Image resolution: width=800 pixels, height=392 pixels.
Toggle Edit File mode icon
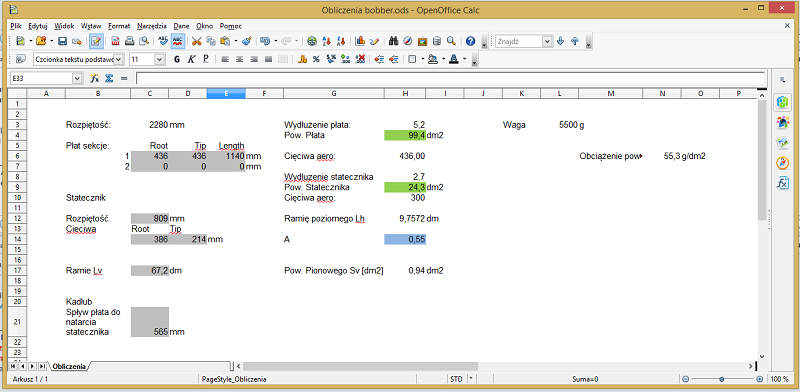coord(96,41)
